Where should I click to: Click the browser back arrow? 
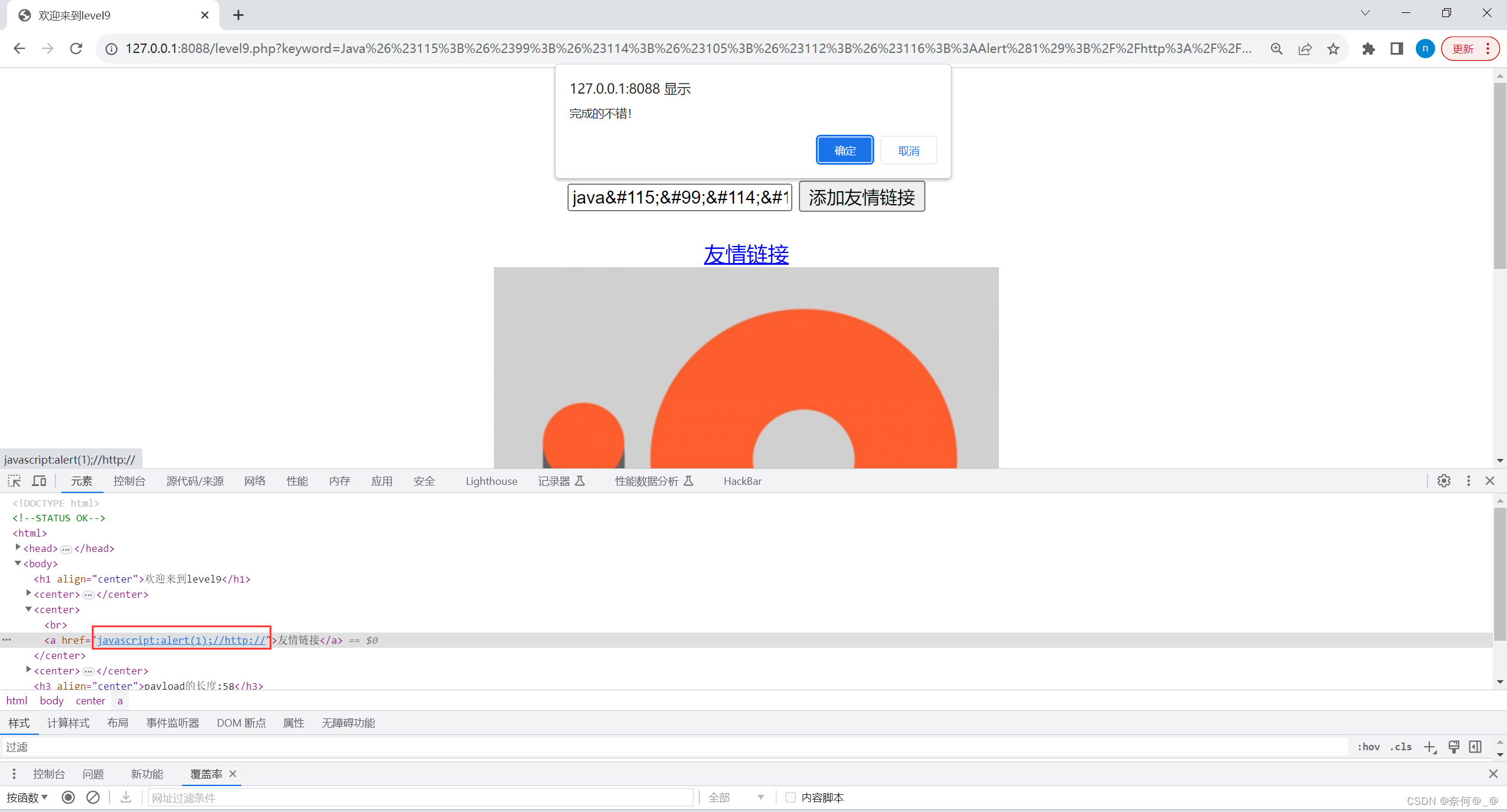(x=19, y=49)
